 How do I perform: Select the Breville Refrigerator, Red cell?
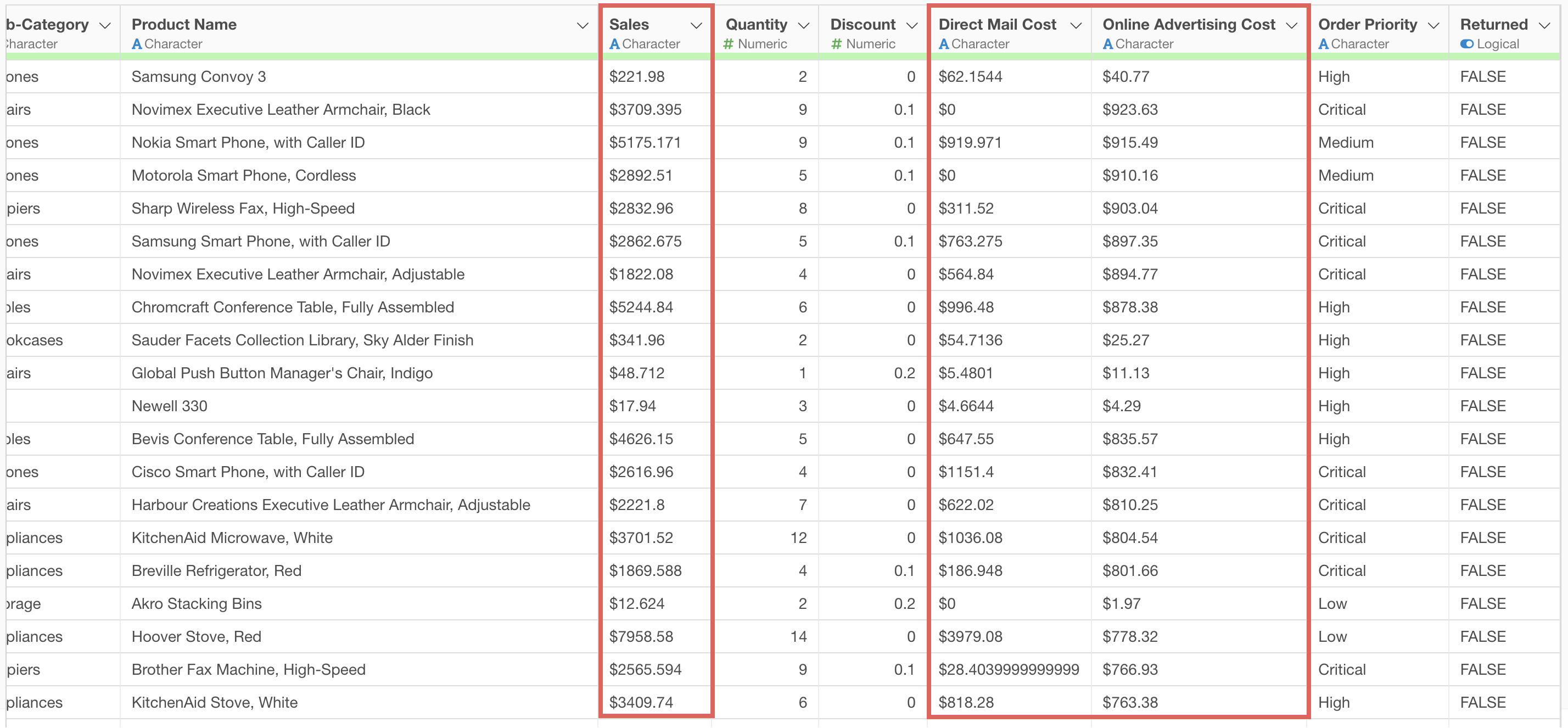coord(359,570)
